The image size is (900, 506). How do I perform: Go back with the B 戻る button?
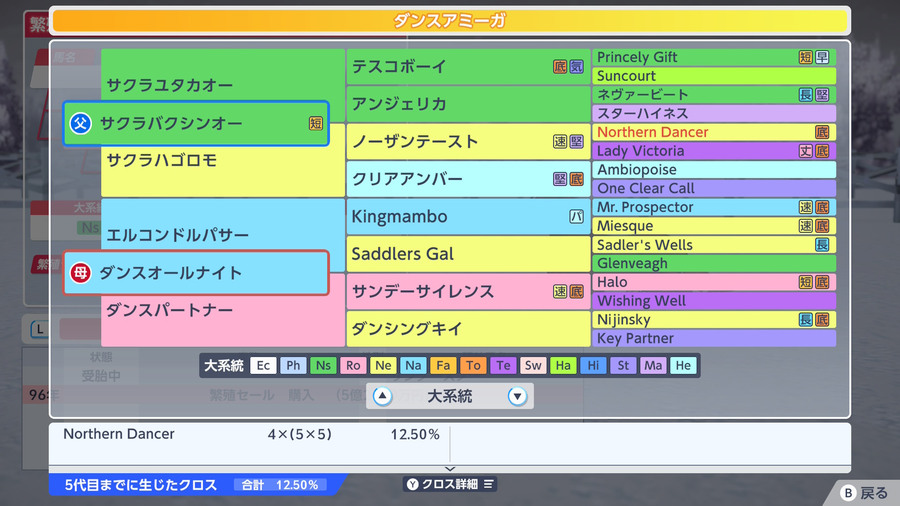[x=864, y=493]
